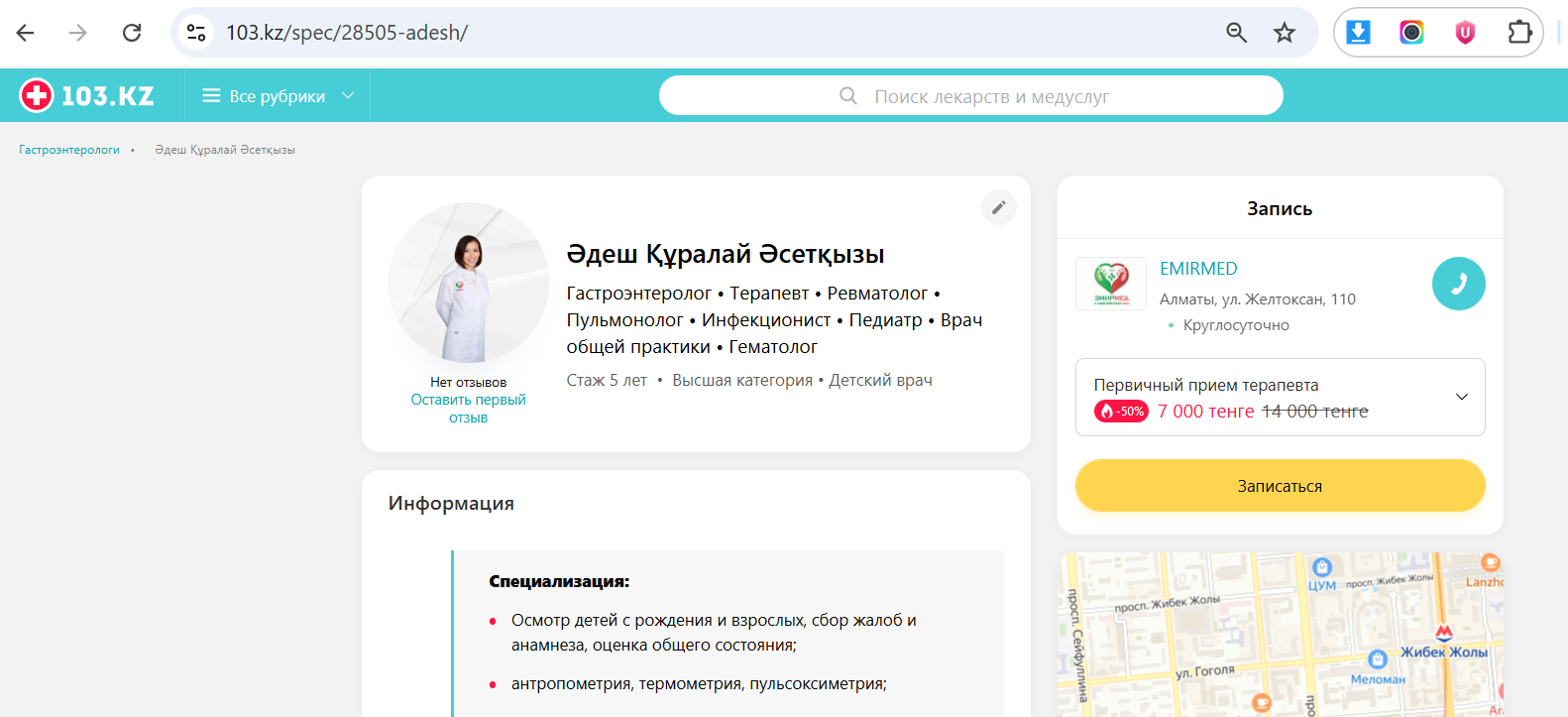Click the Круглосуточно working hours text
The height and width of the screenshot is (717, 1568).
1236,325
